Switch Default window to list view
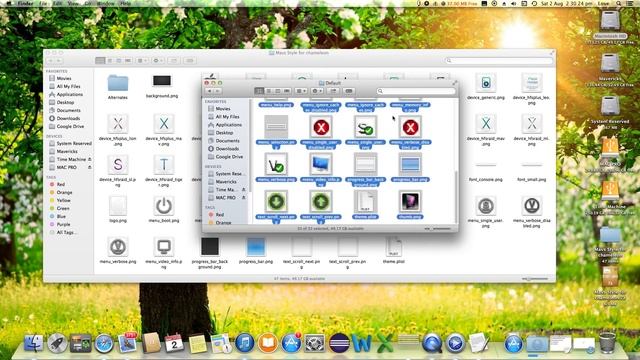 [x=268, y=91]
